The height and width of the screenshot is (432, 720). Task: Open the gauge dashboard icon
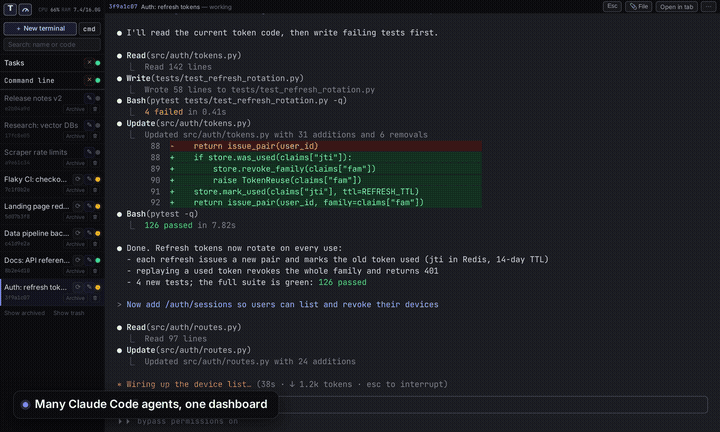pos(25,8)
